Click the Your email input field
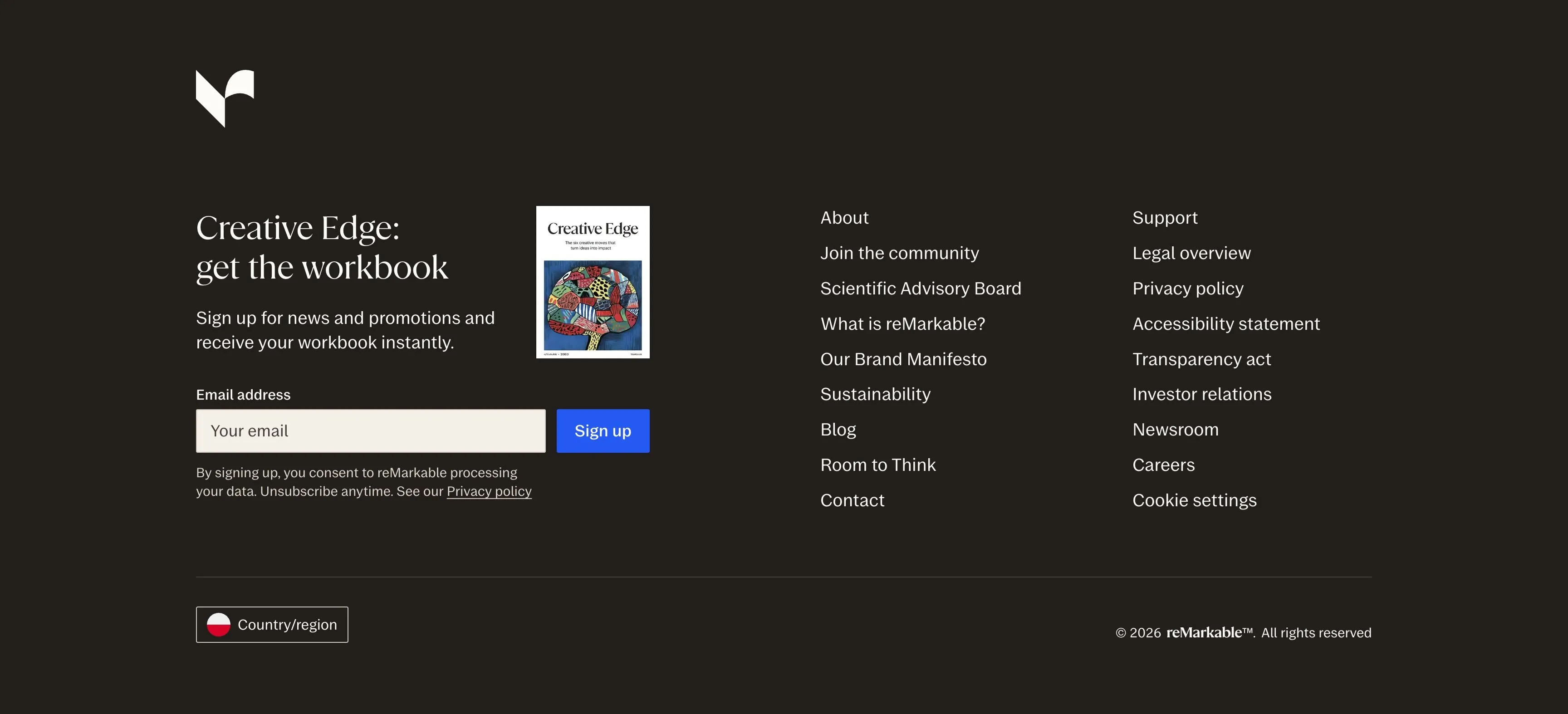Screen dimensions: 1568x714 point(371,431)
